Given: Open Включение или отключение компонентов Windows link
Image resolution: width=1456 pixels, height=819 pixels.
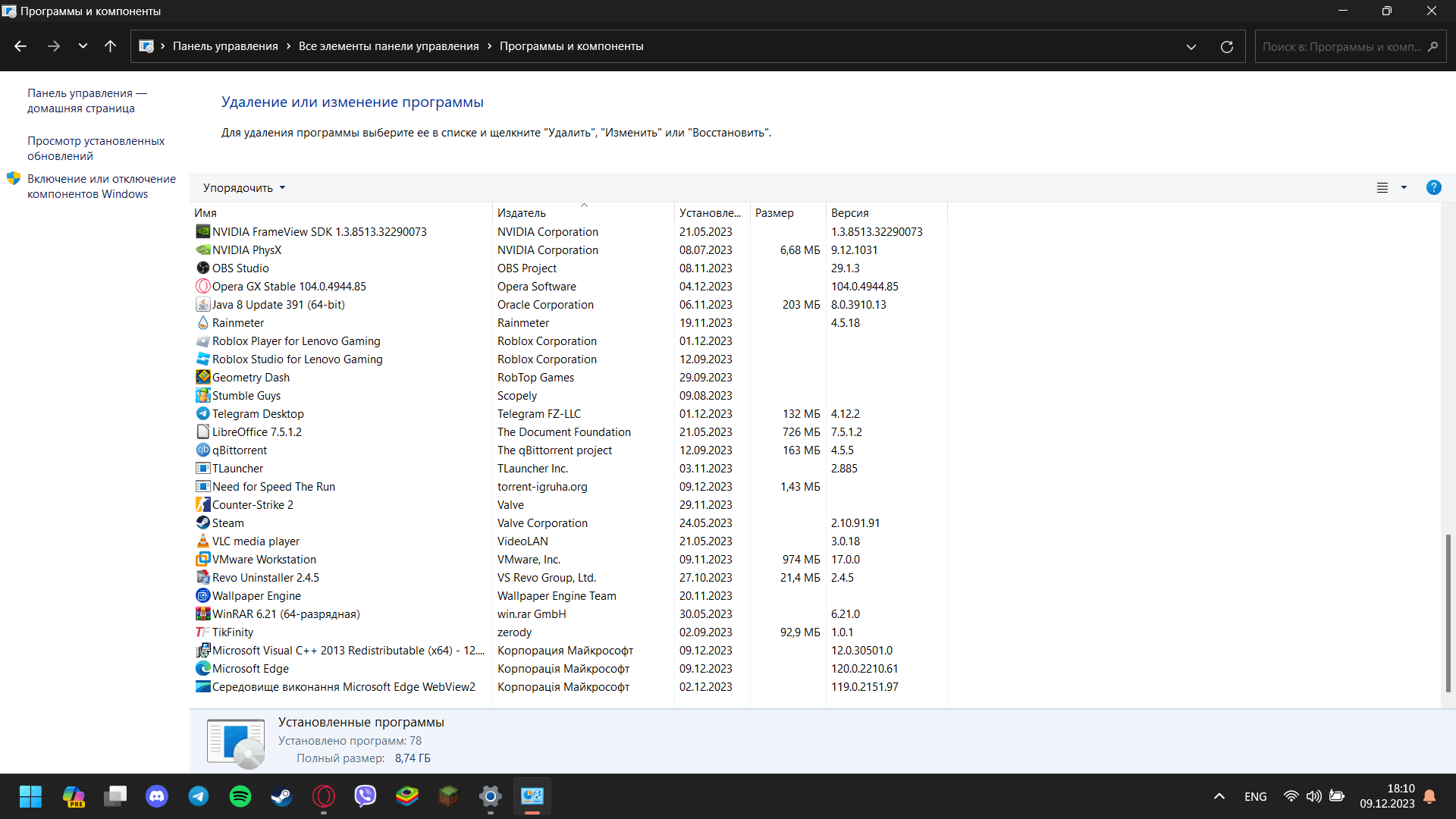Looking at the screenshot, I should [x=101, y=187].
